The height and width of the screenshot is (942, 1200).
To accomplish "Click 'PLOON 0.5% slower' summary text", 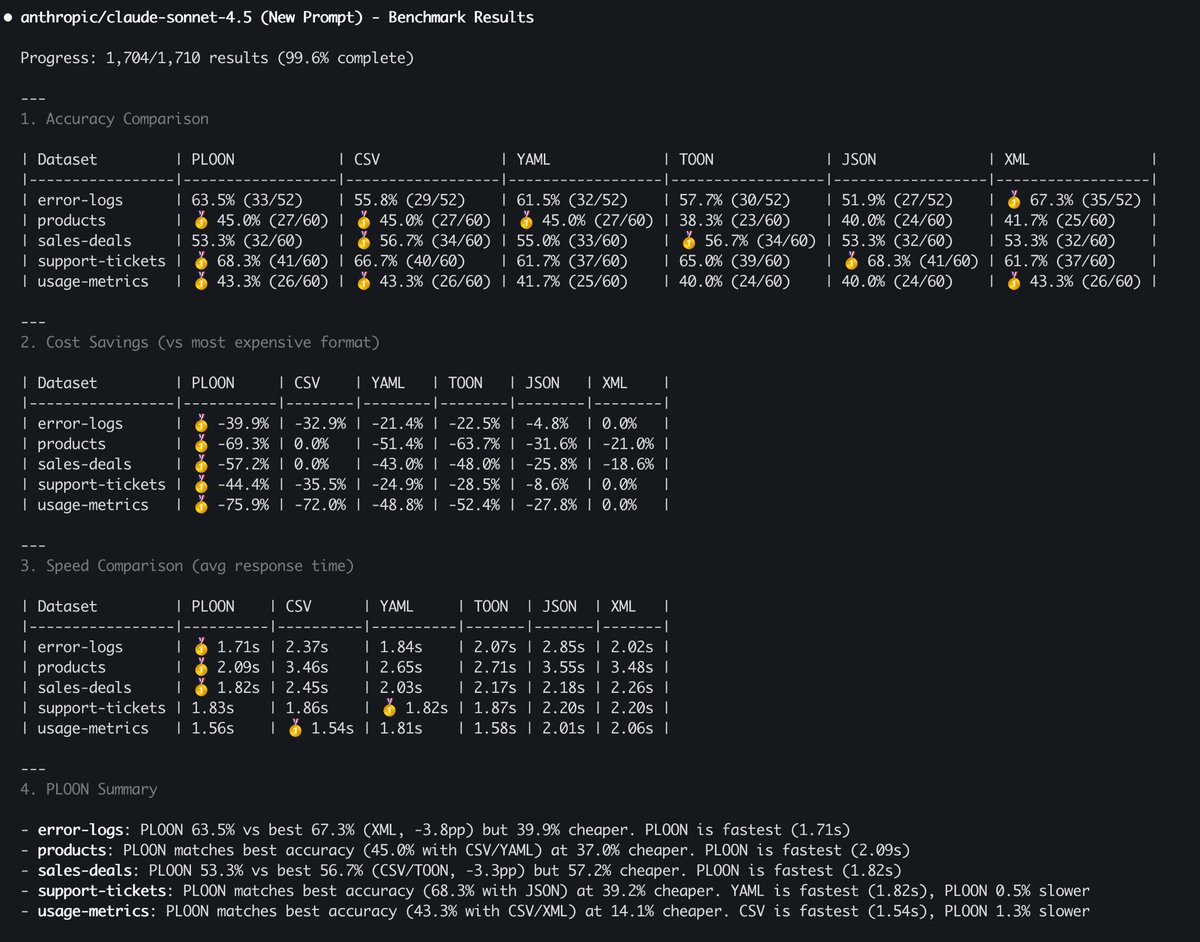I will click(x=1017, y=890).
